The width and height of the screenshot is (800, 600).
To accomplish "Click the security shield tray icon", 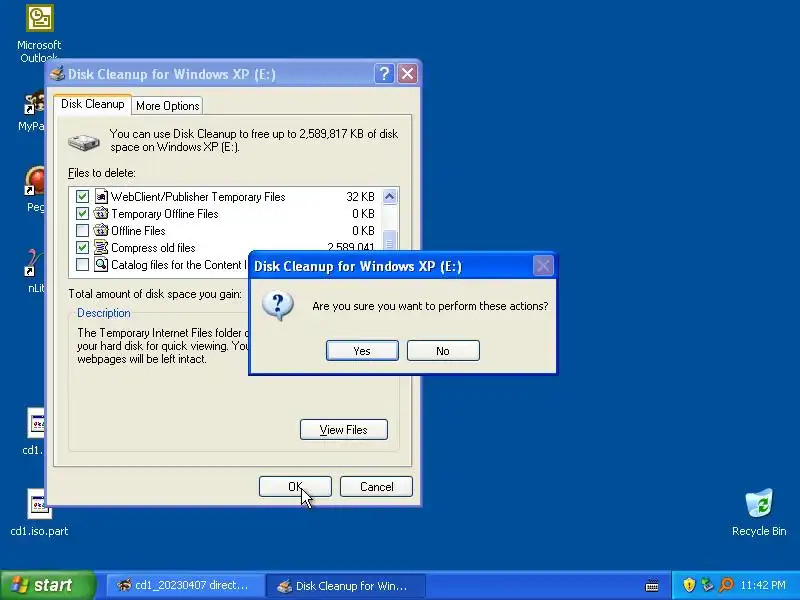I will tap(689, 585).
